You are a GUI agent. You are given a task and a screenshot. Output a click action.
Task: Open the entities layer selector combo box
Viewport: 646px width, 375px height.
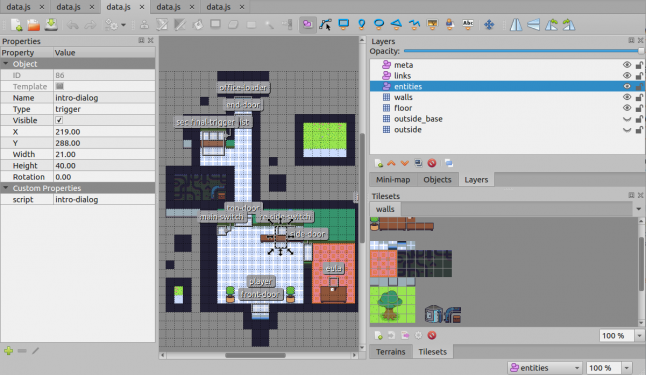coord(544,368)
